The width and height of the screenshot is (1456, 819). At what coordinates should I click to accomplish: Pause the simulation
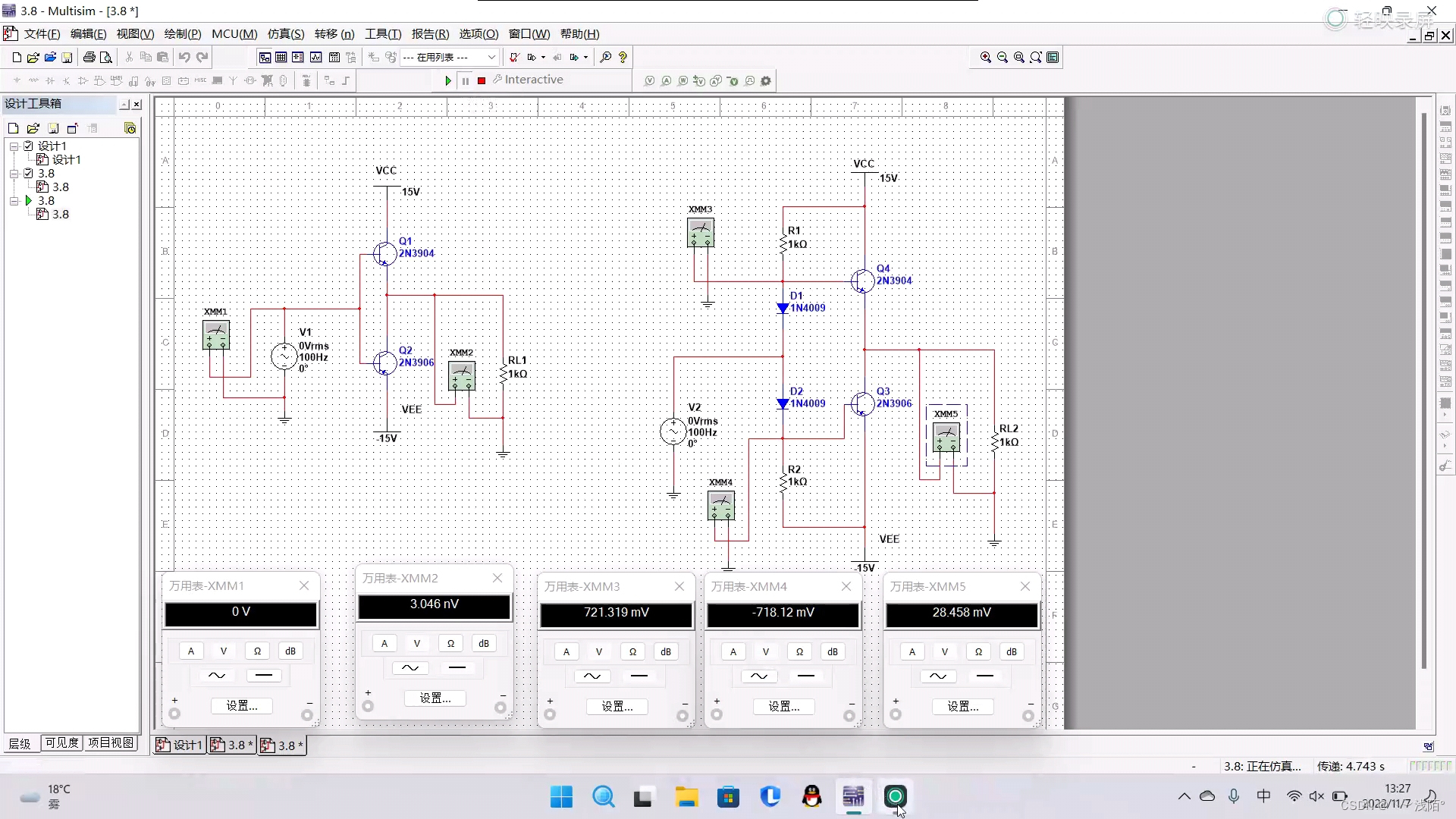coord(465,80)
